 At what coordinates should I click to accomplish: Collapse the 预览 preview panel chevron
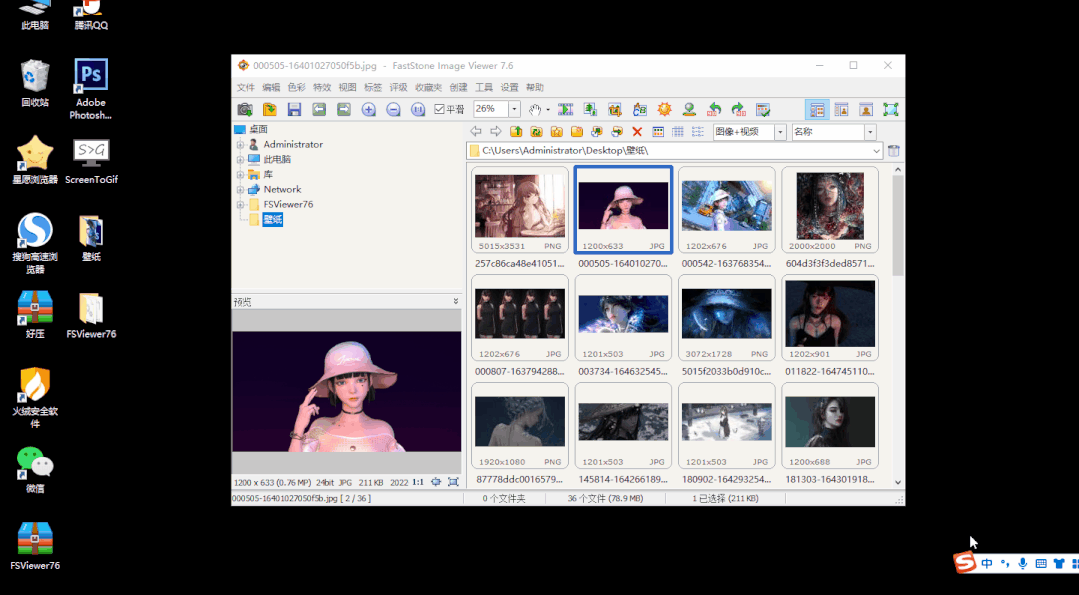tap(456, 301)
